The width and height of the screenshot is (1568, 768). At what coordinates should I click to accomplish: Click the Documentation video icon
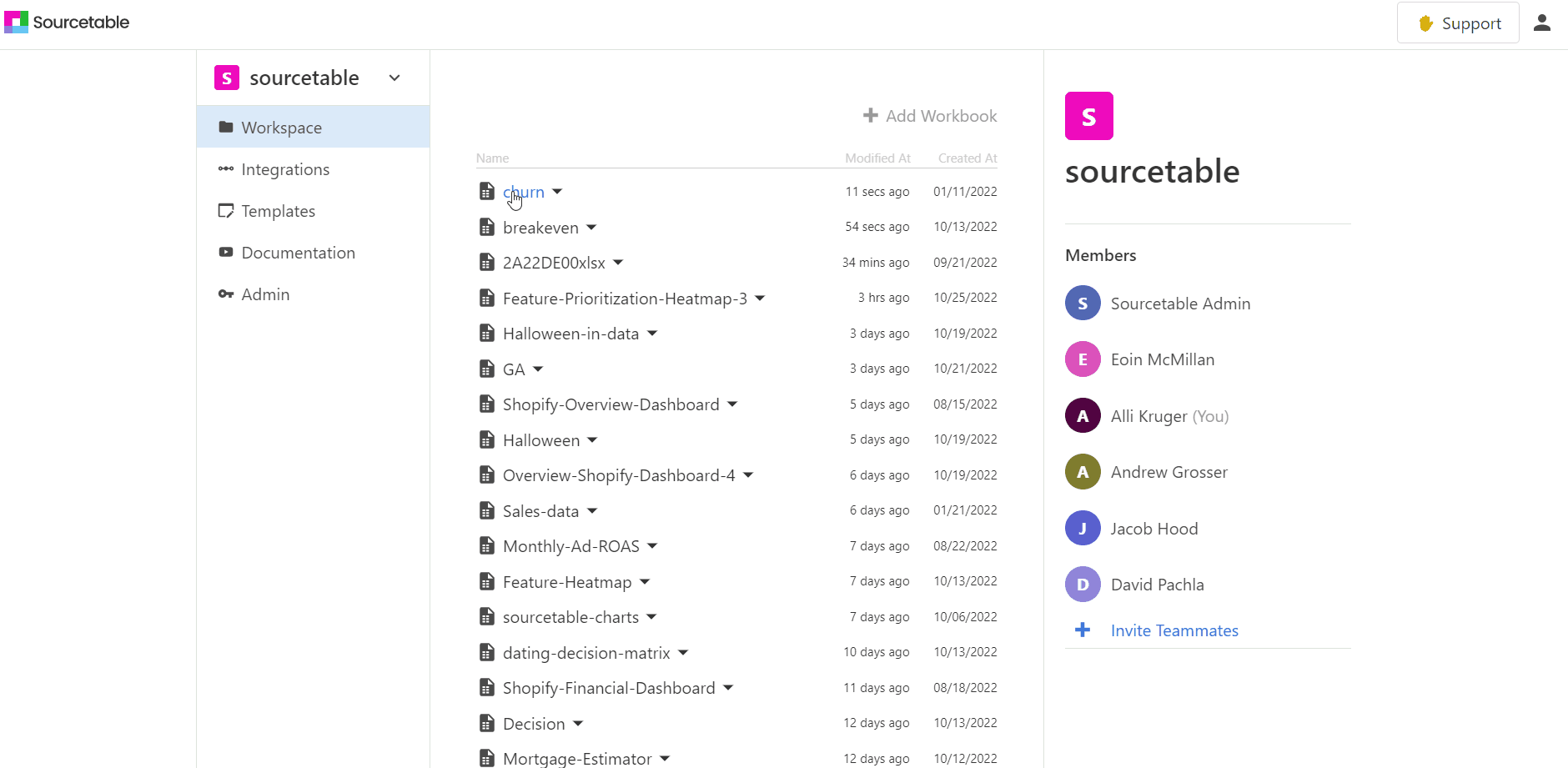click(226, 252)
